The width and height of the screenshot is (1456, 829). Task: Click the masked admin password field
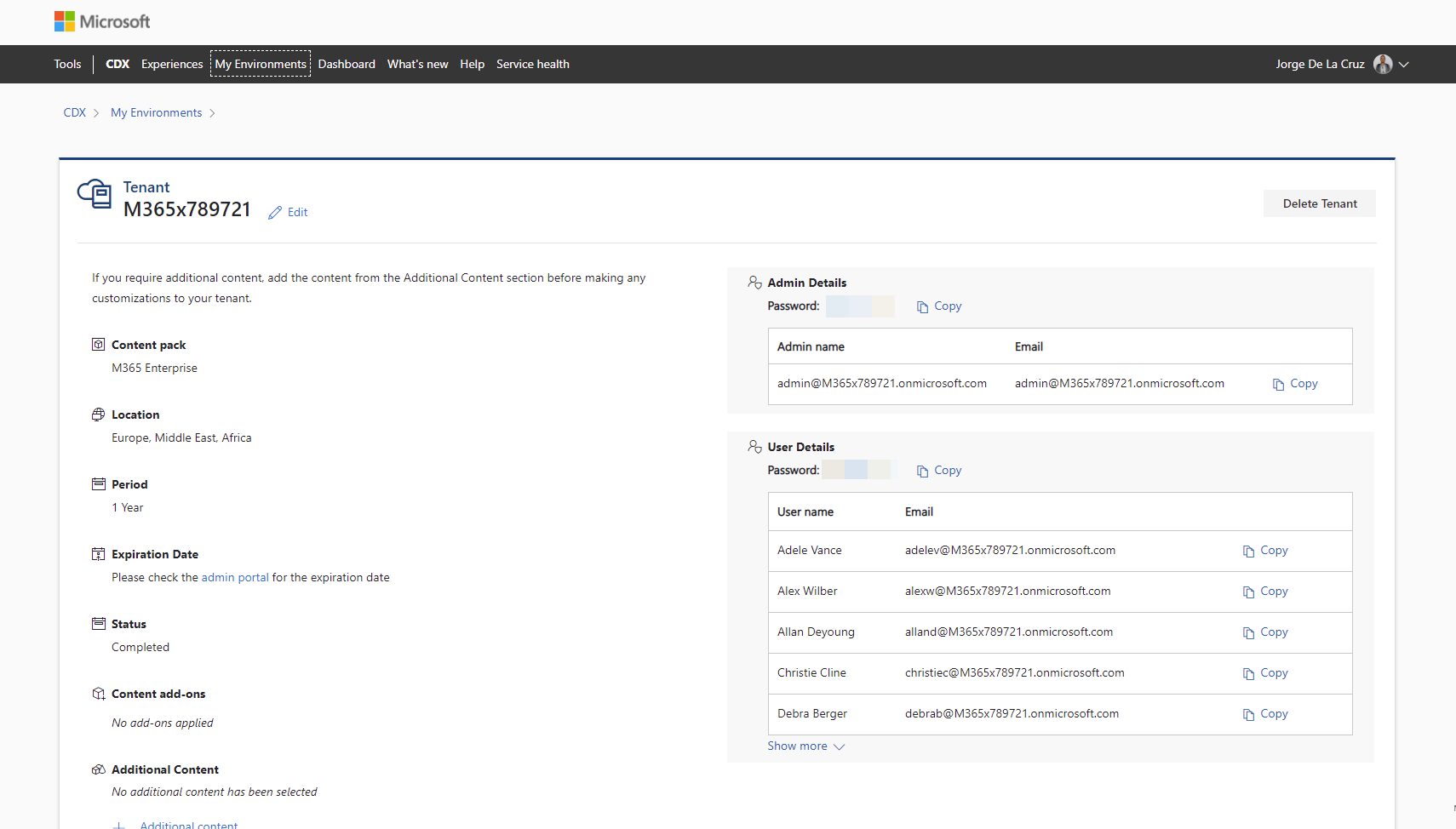point(860,306)
